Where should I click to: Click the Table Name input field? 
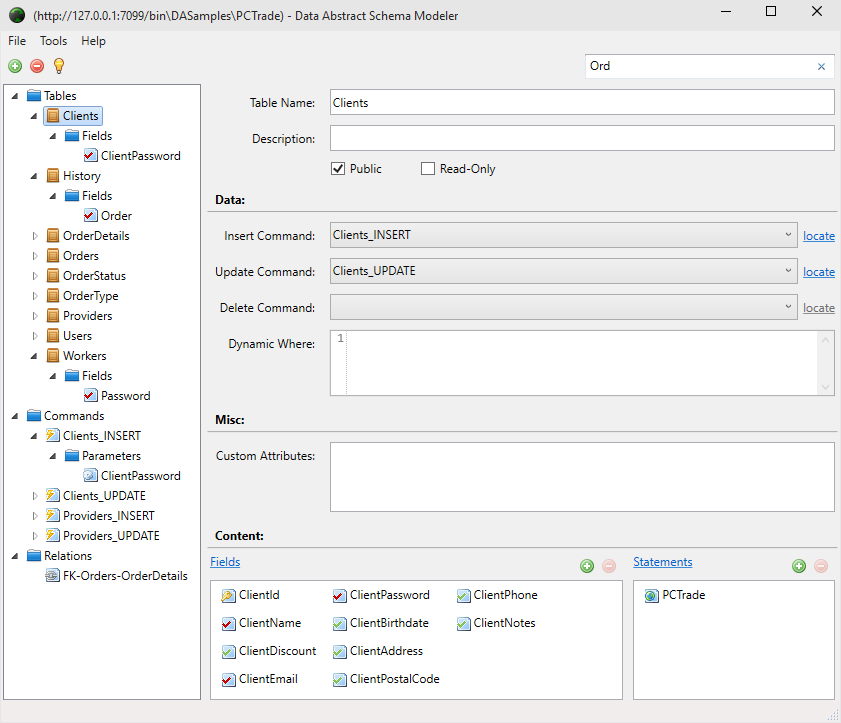582,102
